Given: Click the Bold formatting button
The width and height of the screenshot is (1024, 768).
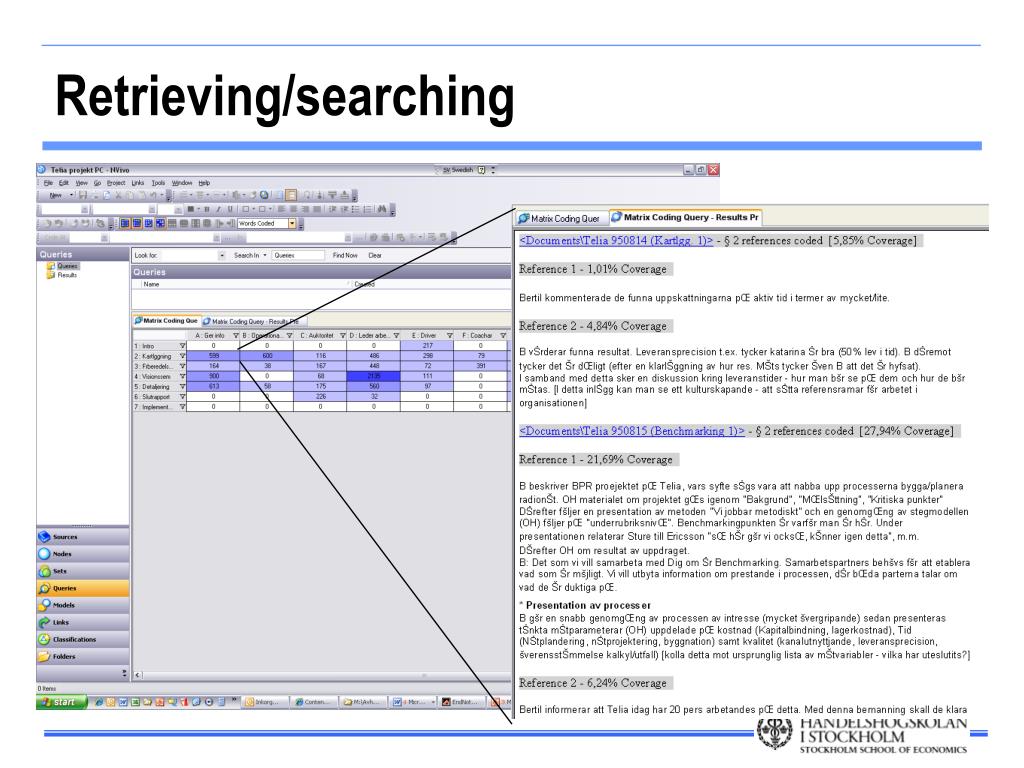Looking at the screenshot, I should coord(206,210).
